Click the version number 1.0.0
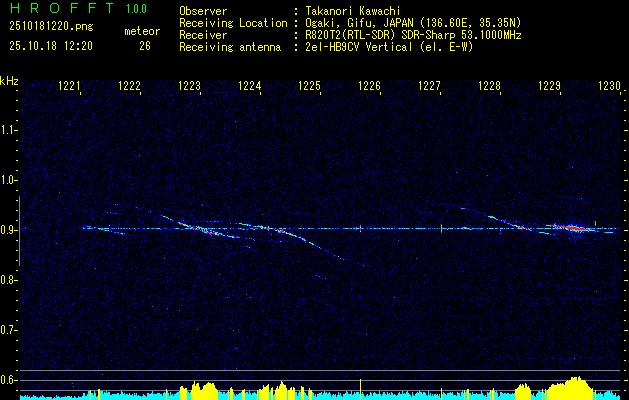 click(x=136, y=9)
